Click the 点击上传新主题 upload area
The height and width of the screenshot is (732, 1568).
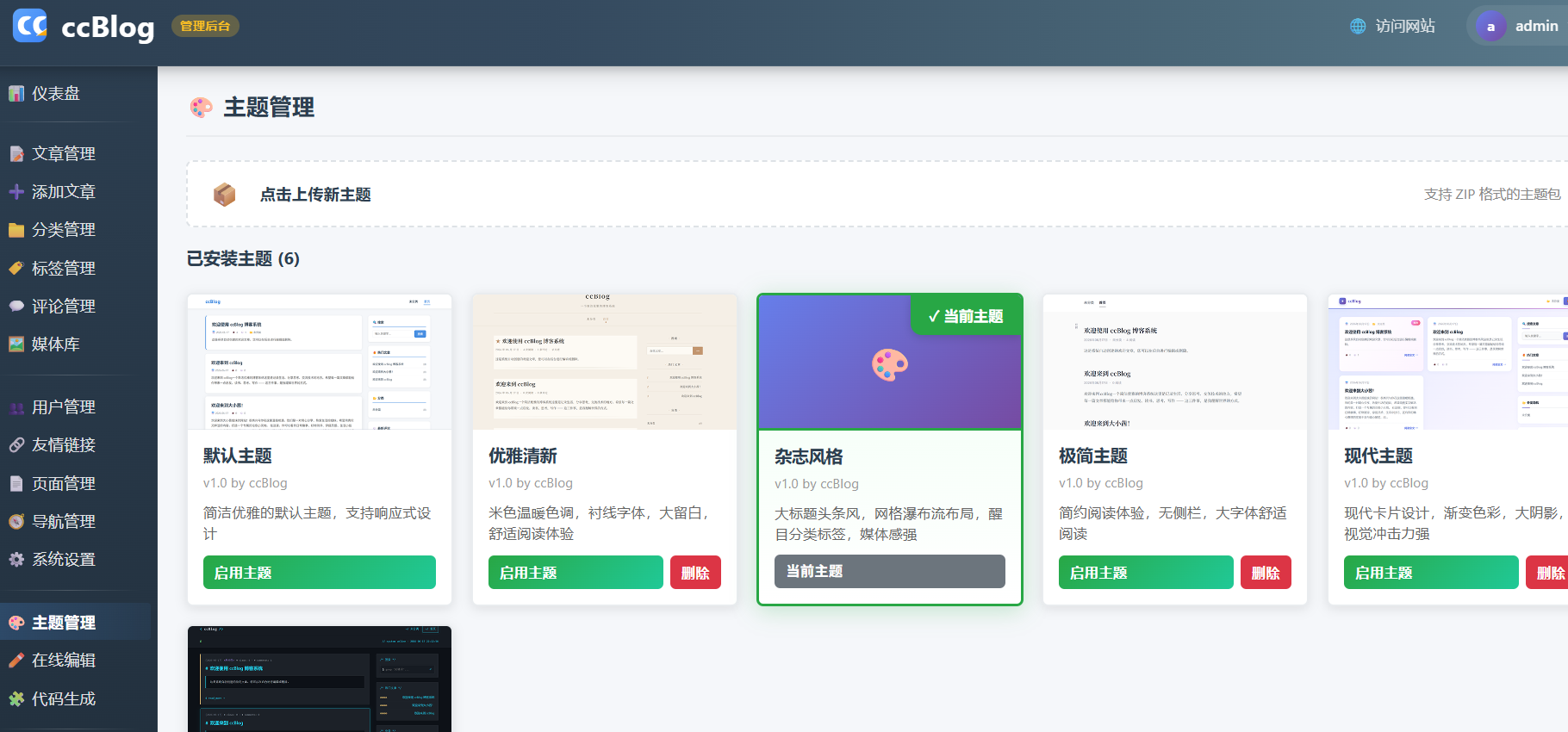click(877, 195)
